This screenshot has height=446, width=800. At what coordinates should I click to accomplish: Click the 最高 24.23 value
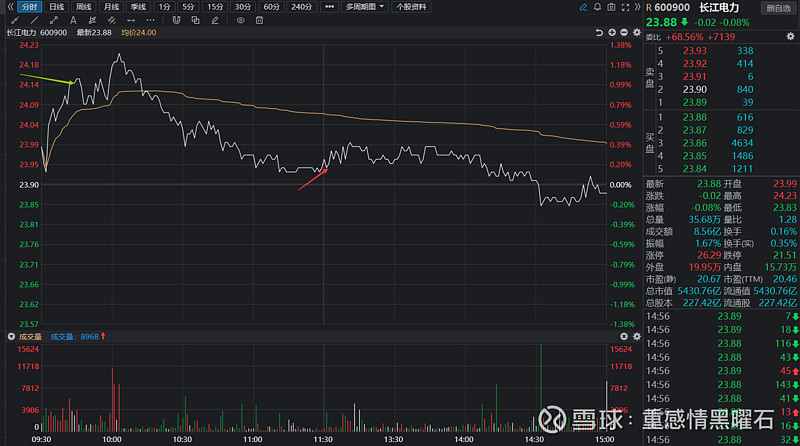(784, 196)
